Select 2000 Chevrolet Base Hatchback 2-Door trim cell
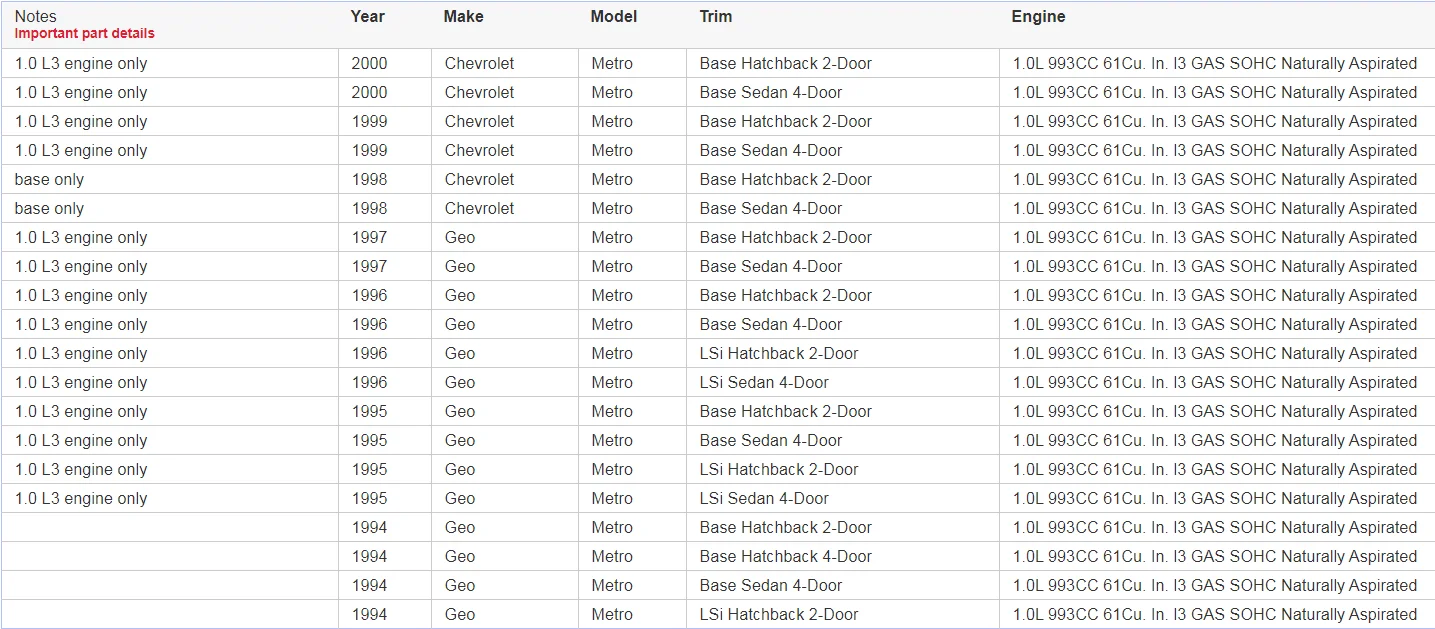 (843, 64)
